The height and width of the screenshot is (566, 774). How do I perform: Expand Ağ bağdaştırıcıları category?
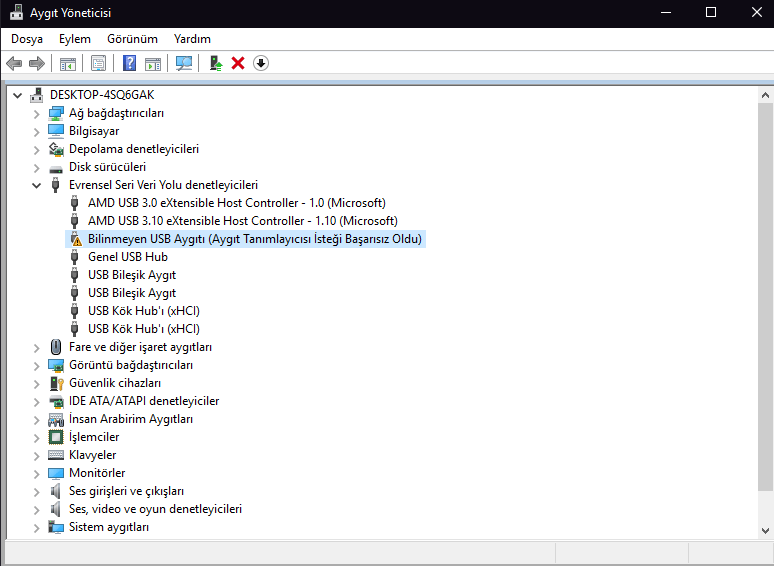coord(36,114)
